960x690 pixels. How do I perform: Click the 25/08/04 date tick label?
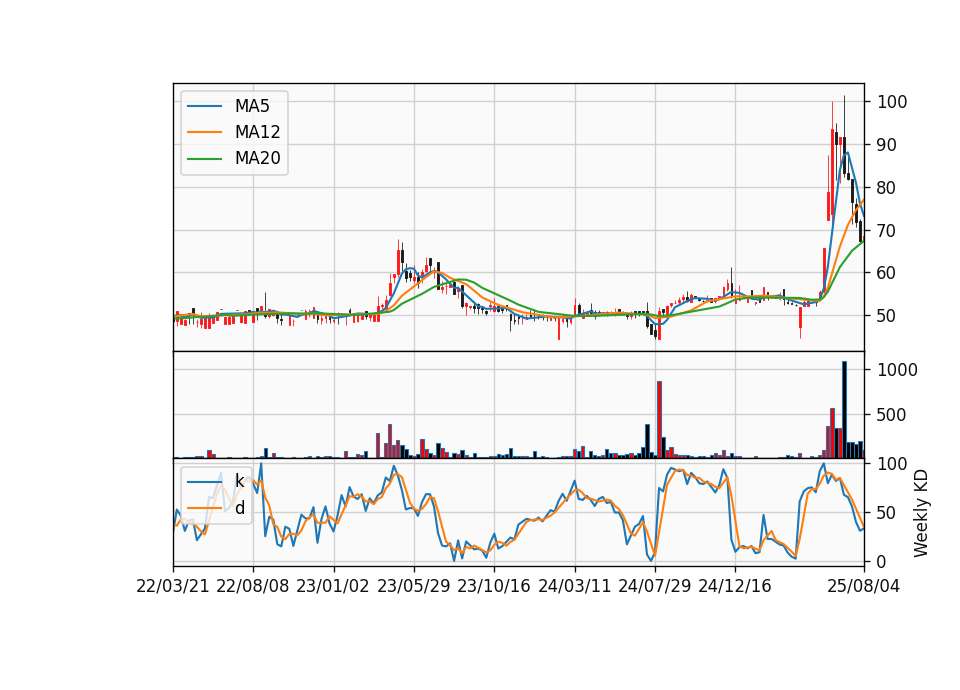tap(864, 586)
